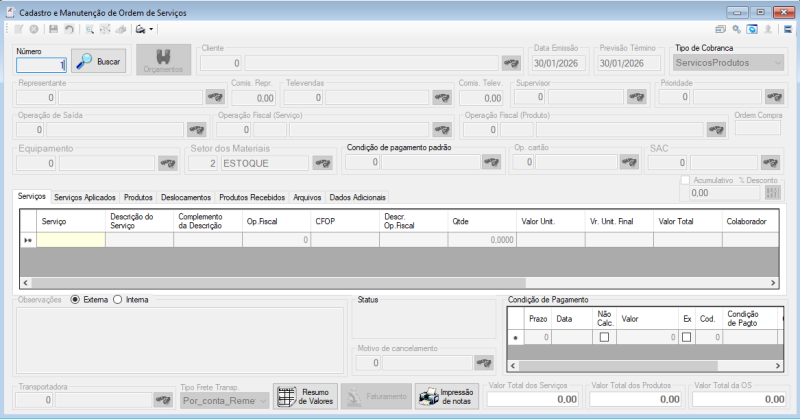Click the Representante lookup icon
Screen dimensions: 800x419
[215, 97]
